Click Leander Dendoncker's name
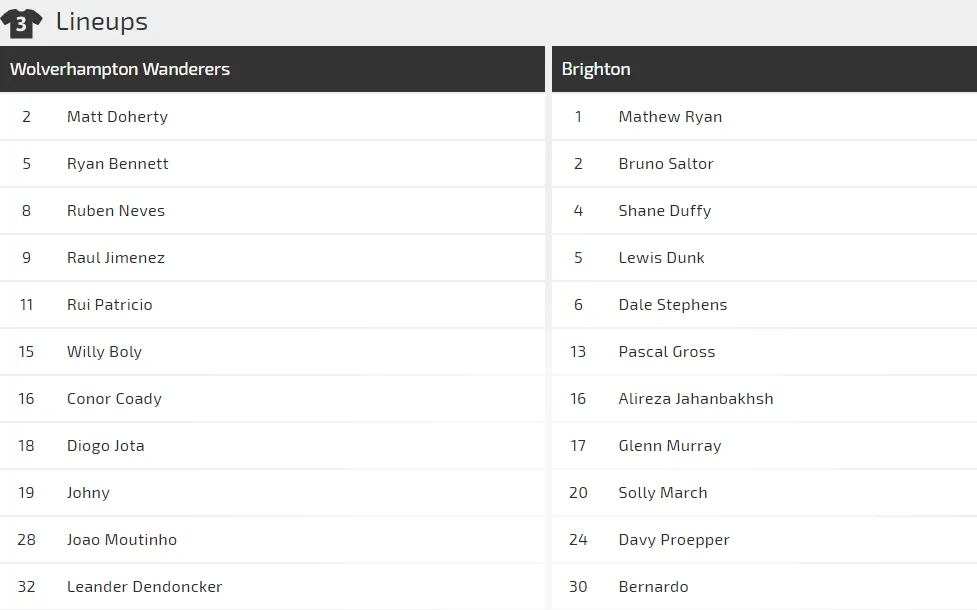This screenshot has width=977, height=610. (x=144, y=586)
